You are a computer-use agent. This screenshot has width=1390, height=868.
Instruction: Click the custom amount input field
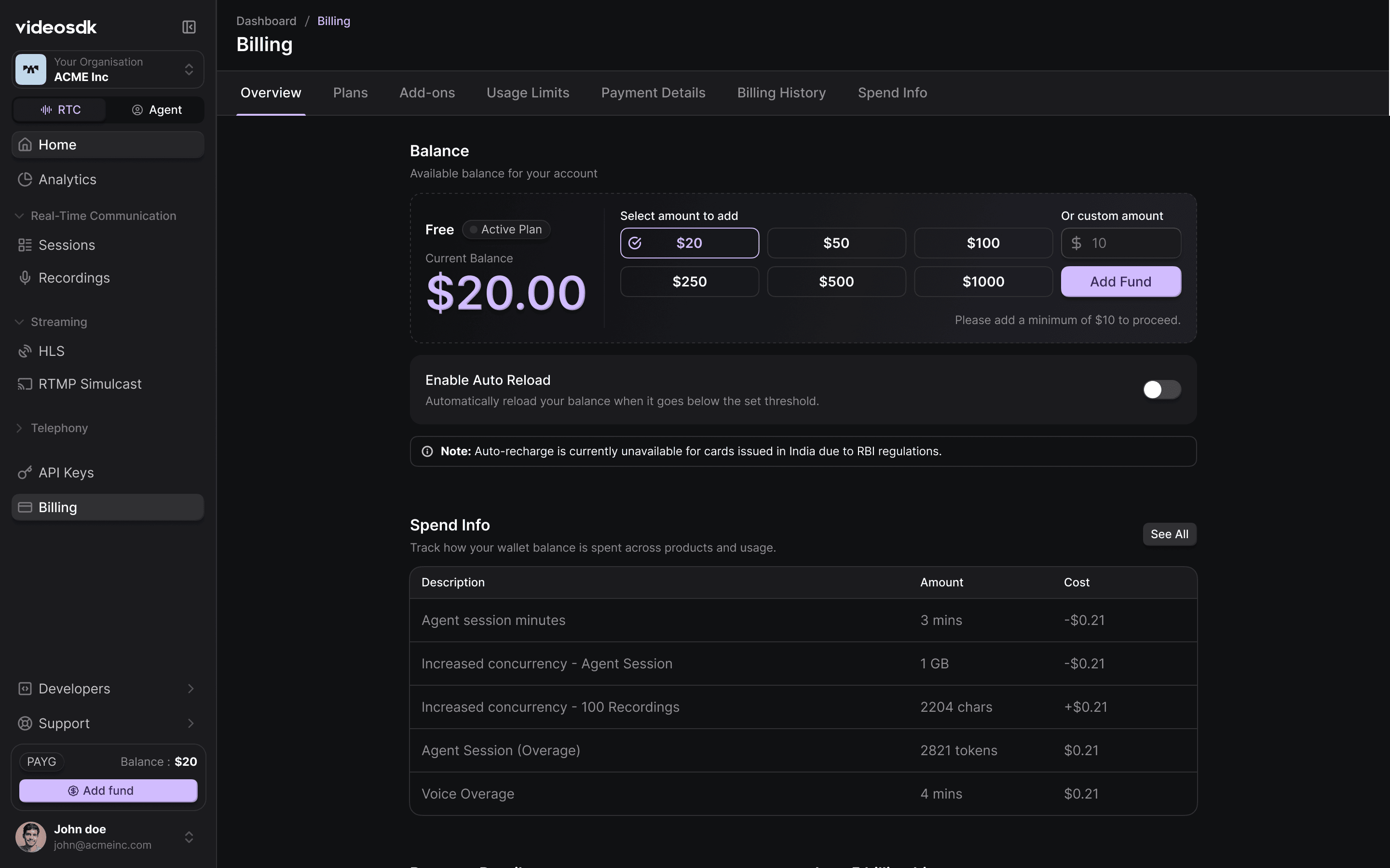pyautogui.click(x=1120, y=243)
